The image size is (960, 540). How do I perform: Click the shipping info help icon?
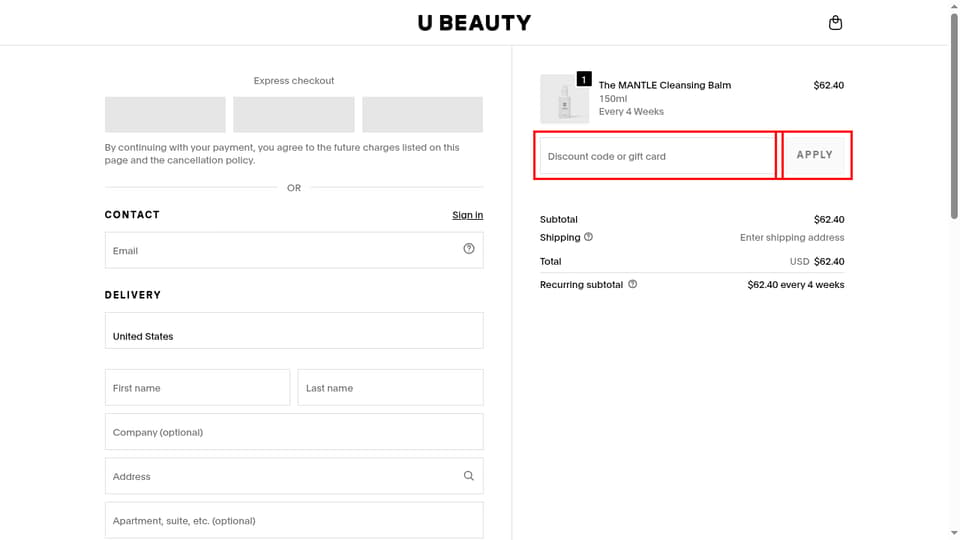point(588,237)
